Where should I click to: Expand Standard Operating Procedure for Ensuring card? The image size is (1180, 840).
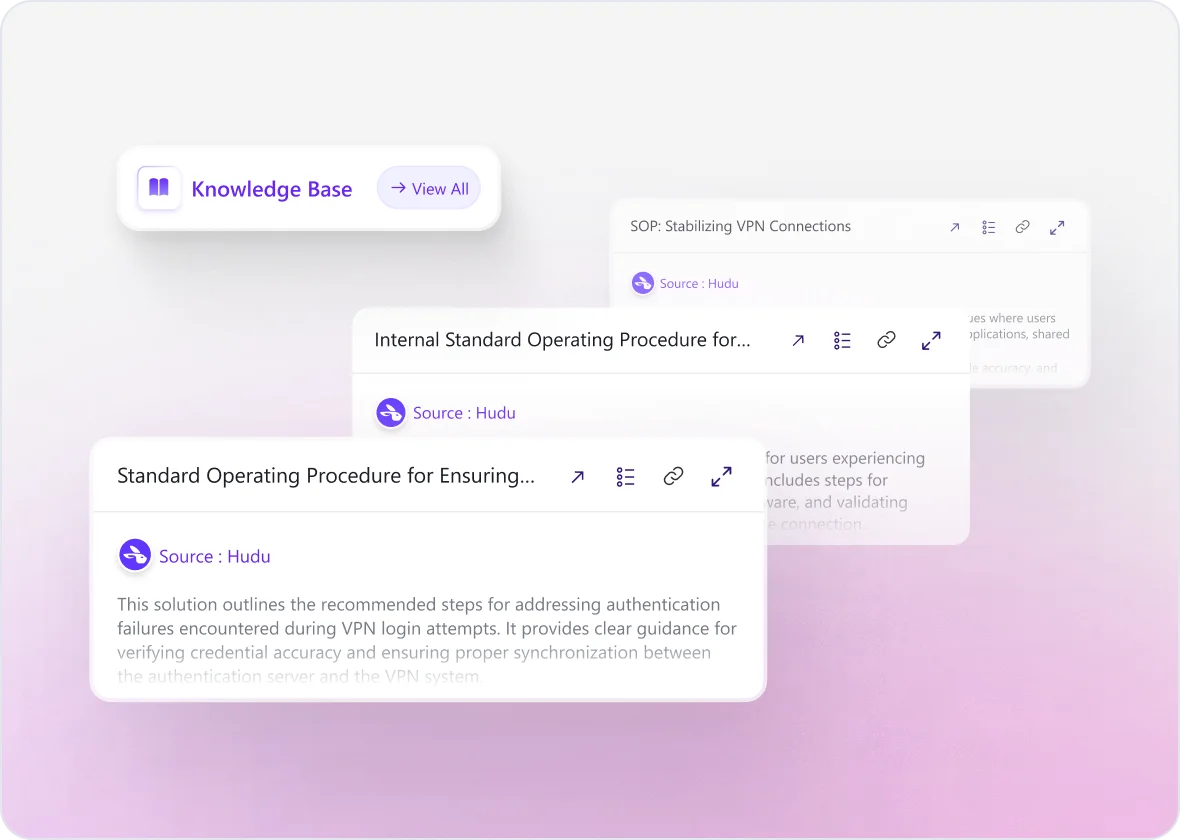(x=721, y=477)
